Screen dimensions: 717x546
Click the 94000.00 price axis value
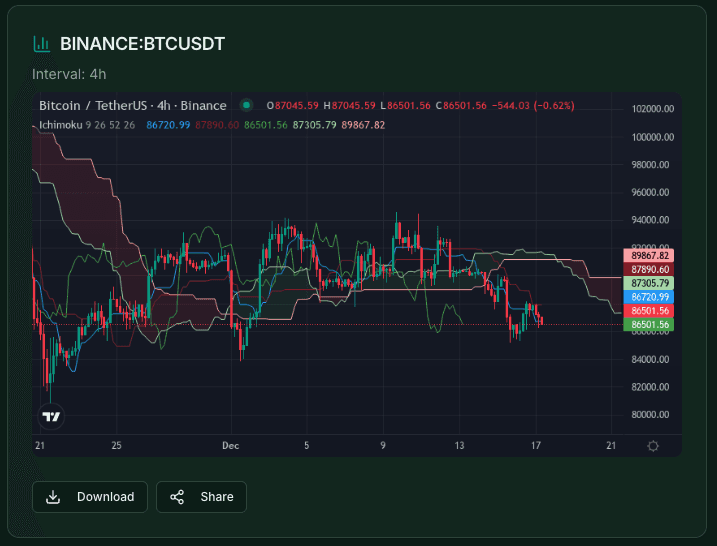coord(650,220)
